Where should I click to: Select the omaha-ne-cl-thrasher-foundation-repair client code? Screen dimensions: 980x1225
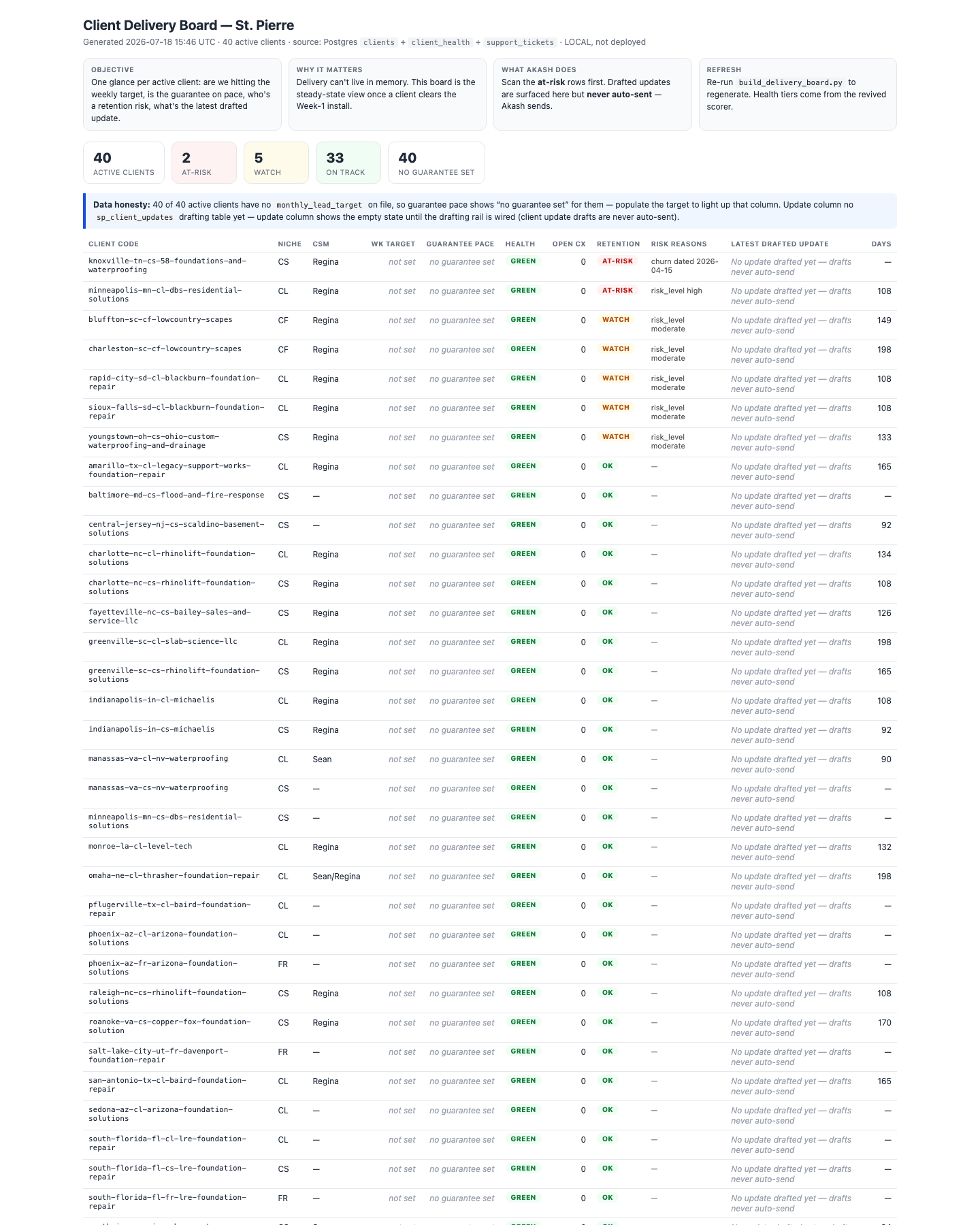(x=174, y=875)
